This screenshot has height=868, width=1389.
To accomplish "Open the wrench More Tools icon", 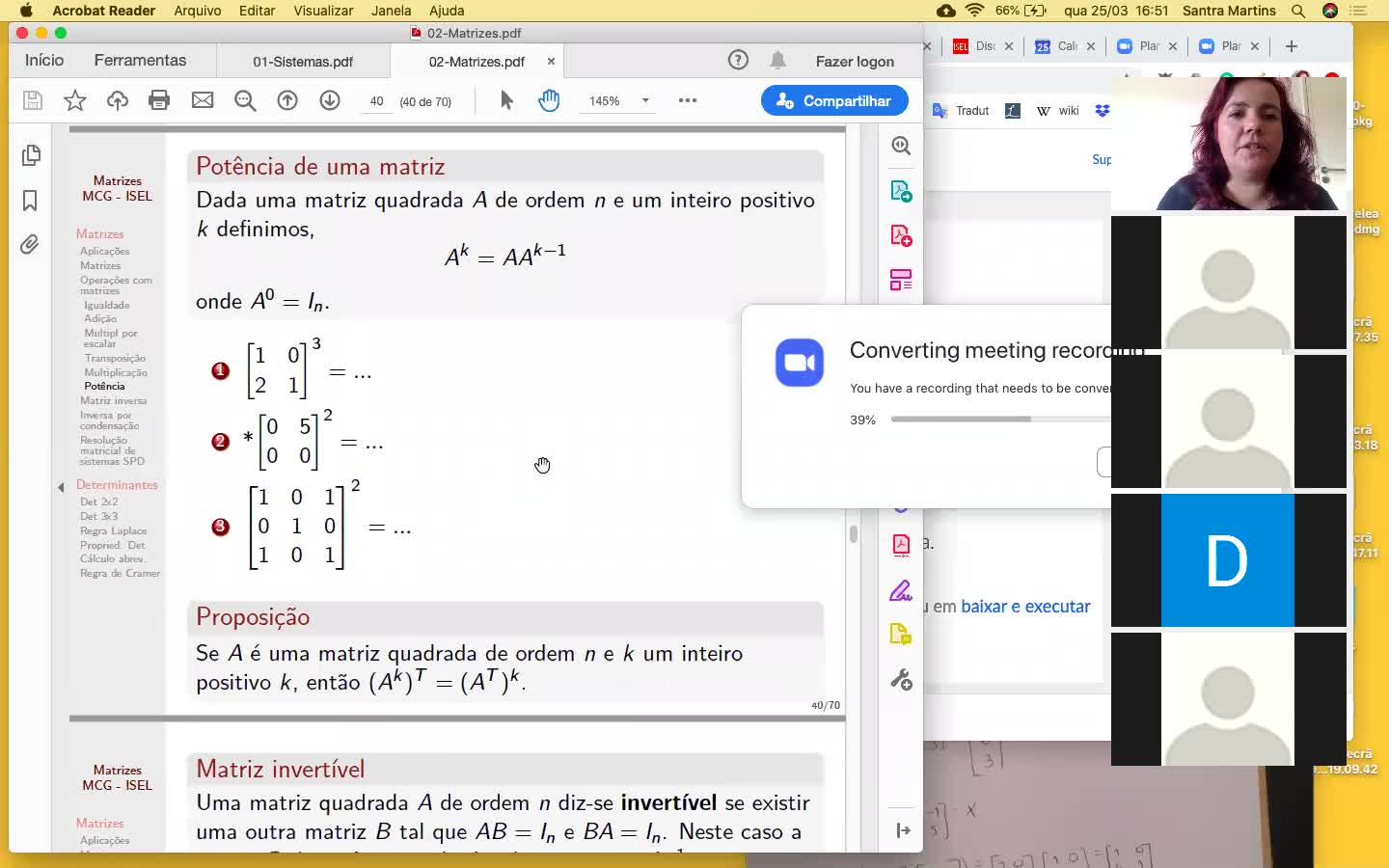I will pyautogui.click(x=901, y=680).
